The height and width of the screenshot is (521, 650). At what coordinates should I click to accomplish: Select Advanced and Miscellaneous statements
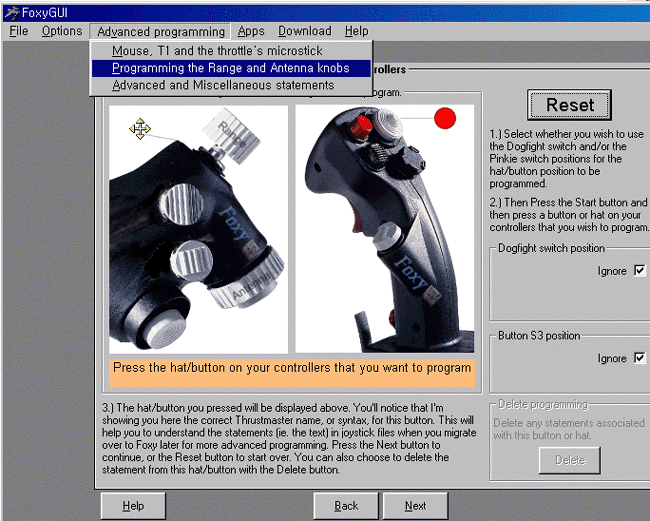tap(231, 85)
